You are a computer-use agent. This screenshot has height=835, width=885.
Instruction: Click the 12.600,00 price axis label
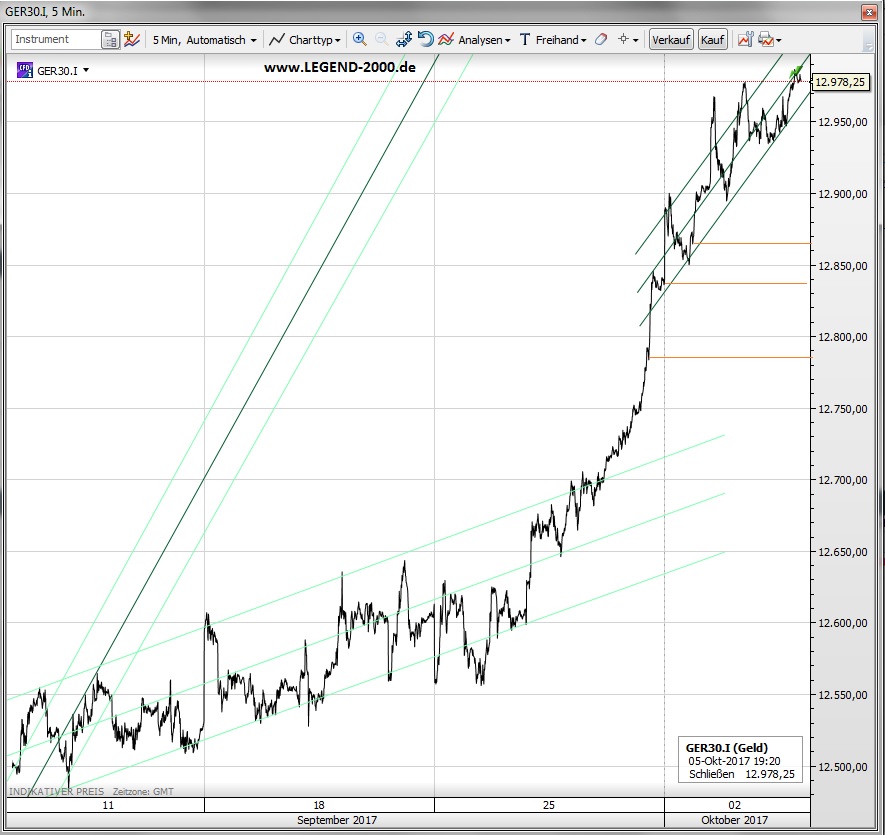843,623
